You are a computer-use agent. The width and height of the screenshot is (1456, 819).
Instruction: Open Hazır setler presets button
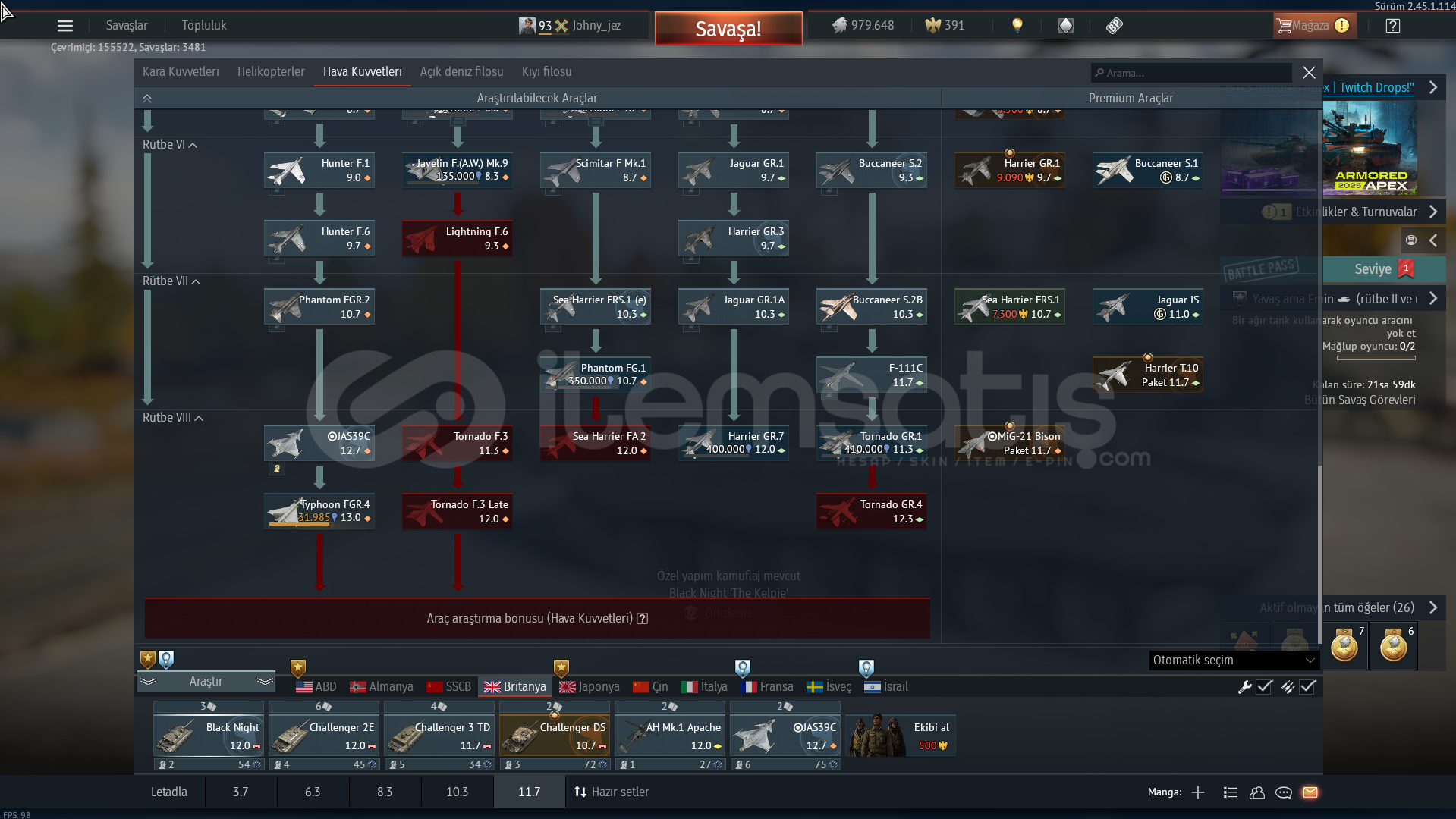click(x=612, y=792)
